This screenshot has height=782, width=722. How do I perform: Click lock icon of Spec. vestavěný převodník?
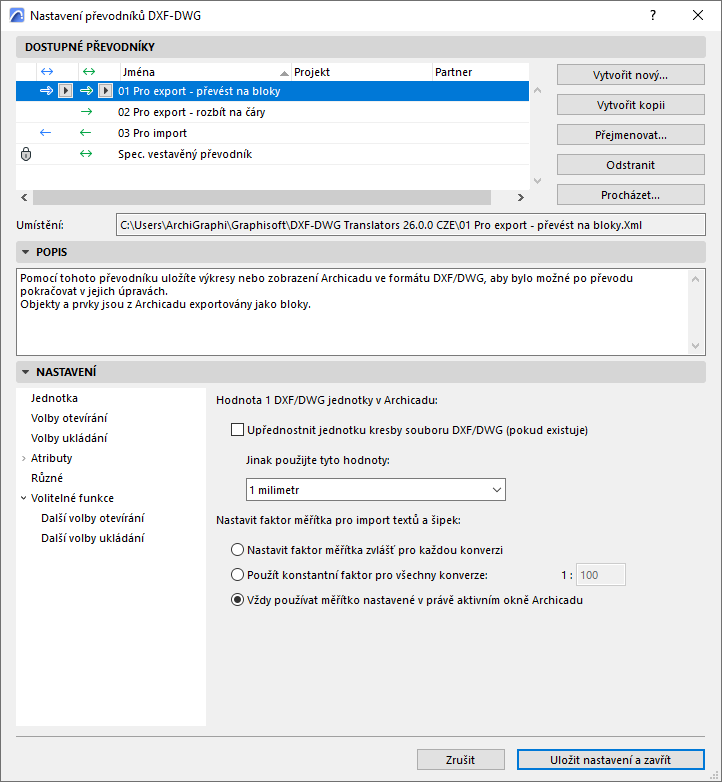[26, 154]
